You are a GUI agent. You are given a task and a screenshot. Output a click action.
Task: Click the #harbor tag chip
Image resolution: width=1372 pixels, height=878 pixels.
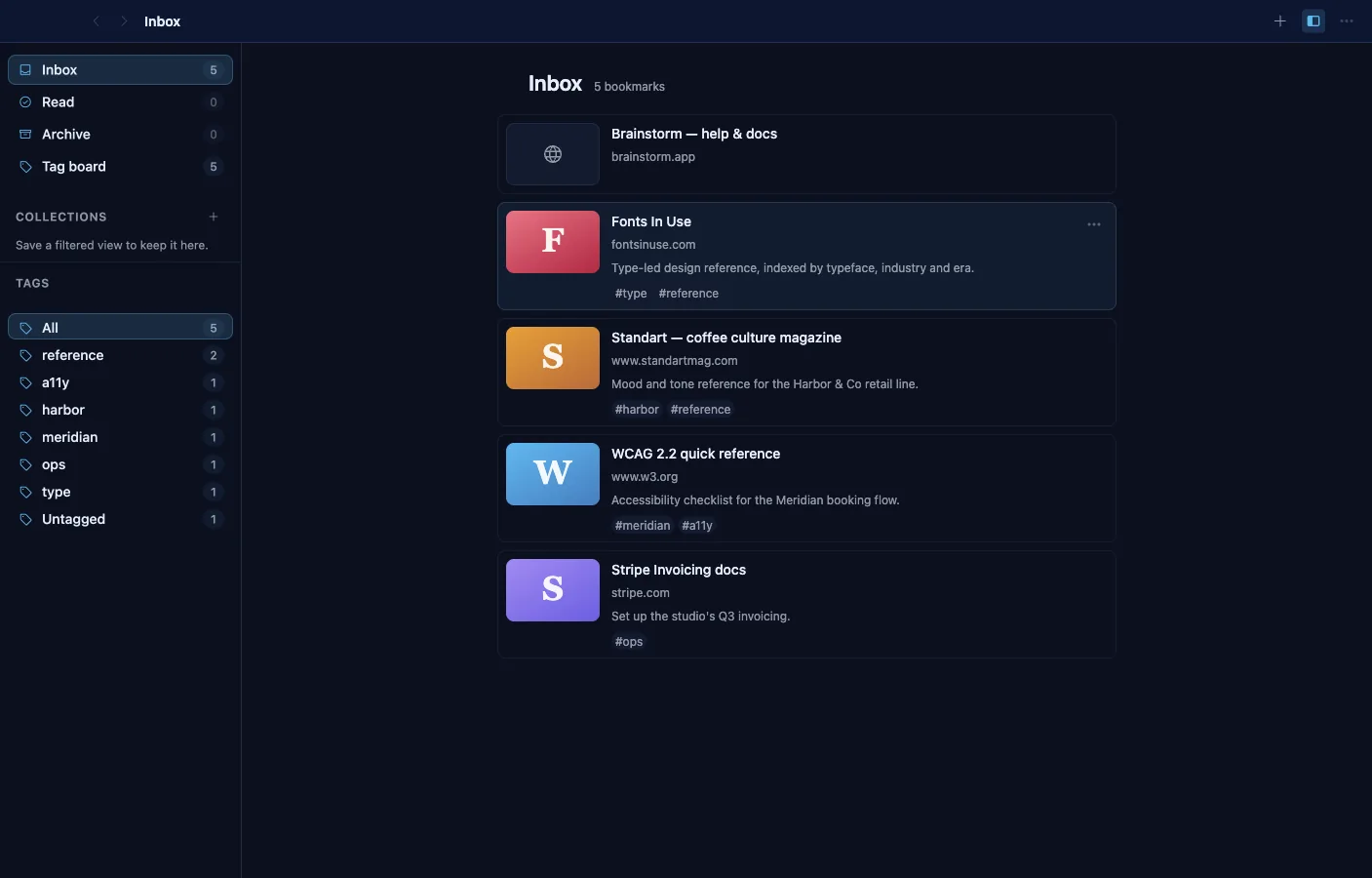point(637,410)
